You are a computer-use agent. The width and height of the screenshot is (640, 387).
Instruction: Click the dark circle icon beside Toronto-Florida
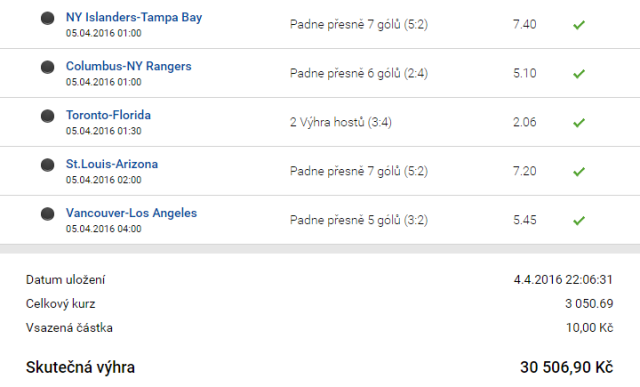coord(48,116)
